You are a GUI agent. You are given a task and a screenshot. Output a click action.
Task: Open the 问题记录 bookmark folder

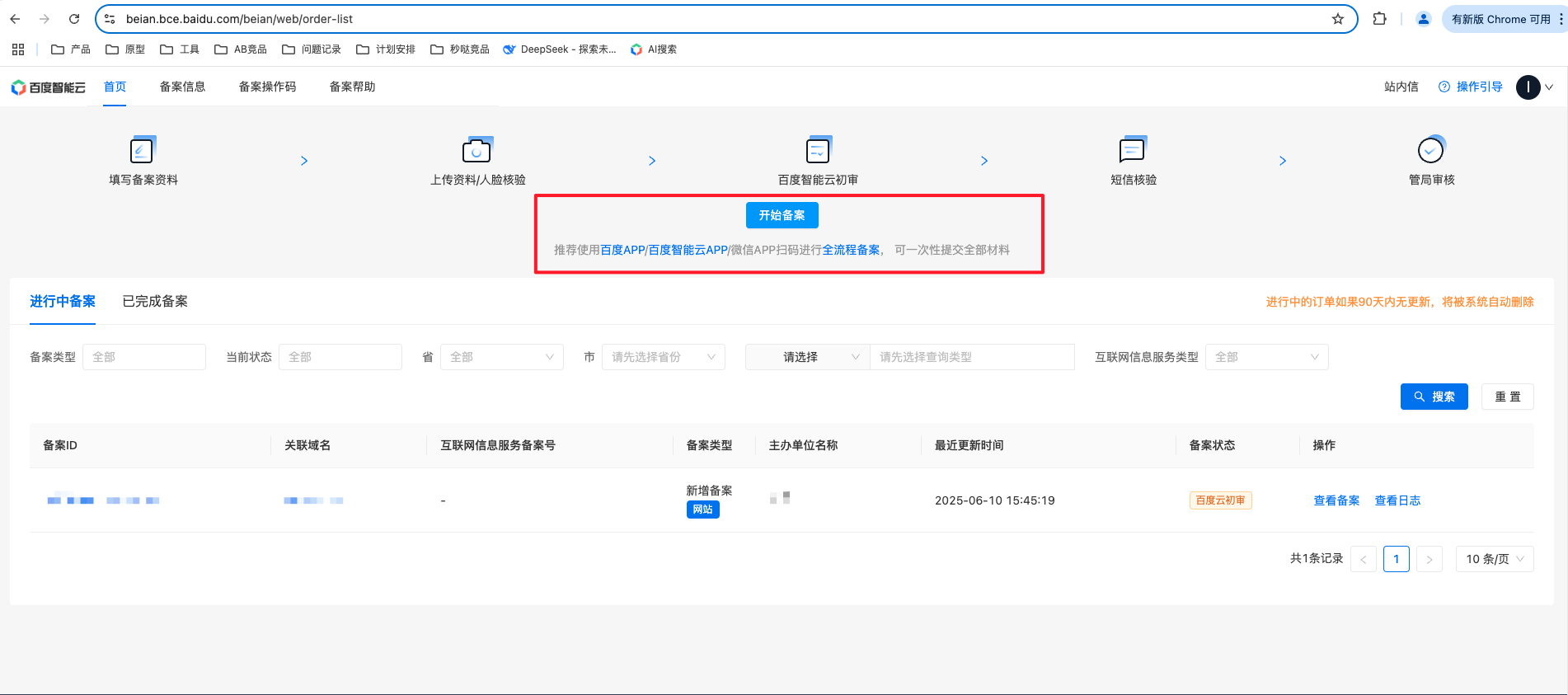312,49
